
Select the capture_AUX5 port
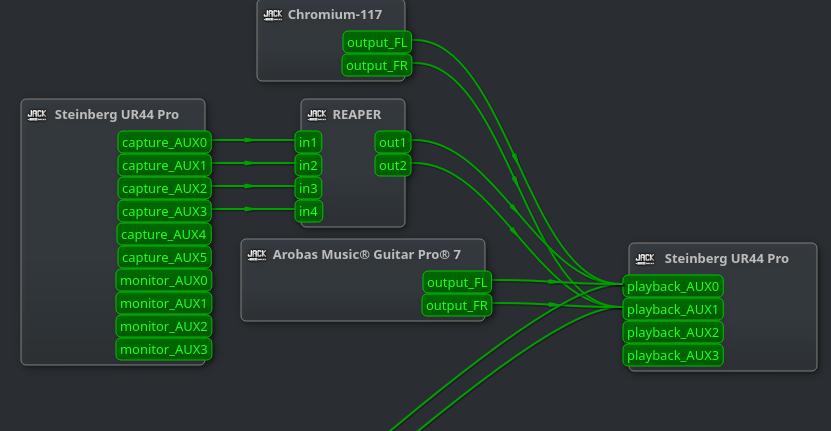click(164, 258)
